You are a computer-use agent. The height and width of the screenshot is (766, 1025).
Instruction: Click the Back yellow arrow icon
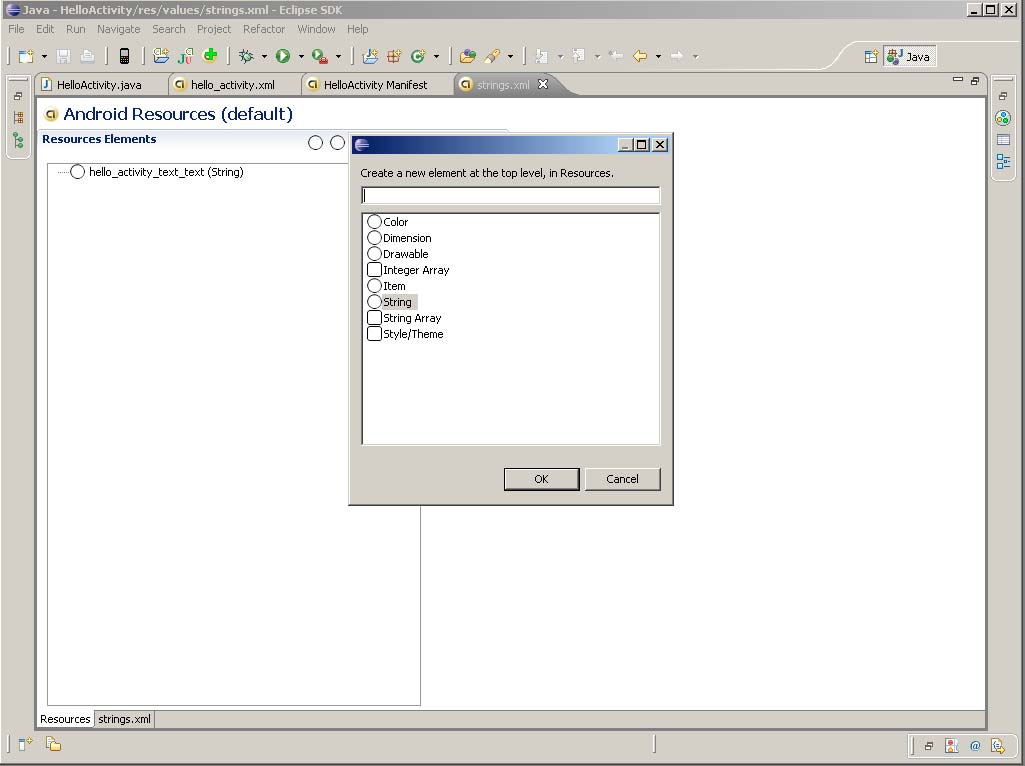[640, 56]
